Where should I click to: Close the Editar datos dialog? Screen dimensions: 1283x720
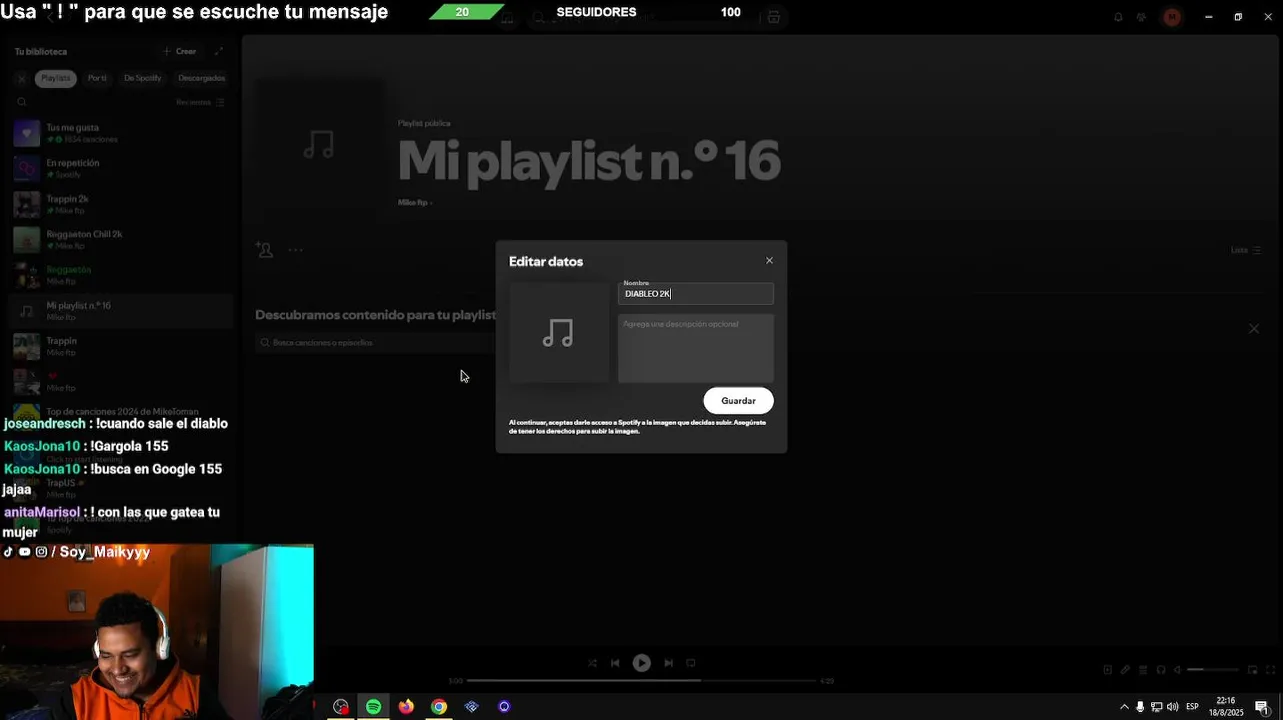[x=769, y=260]
